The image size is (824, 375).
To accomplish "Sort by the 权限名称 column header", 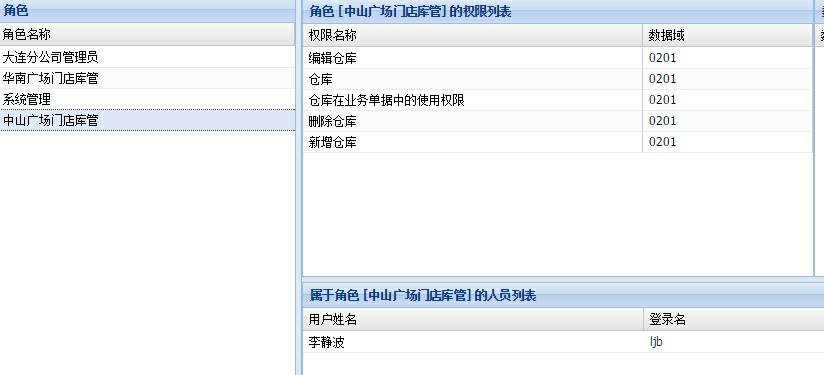I will pos(472,35).
